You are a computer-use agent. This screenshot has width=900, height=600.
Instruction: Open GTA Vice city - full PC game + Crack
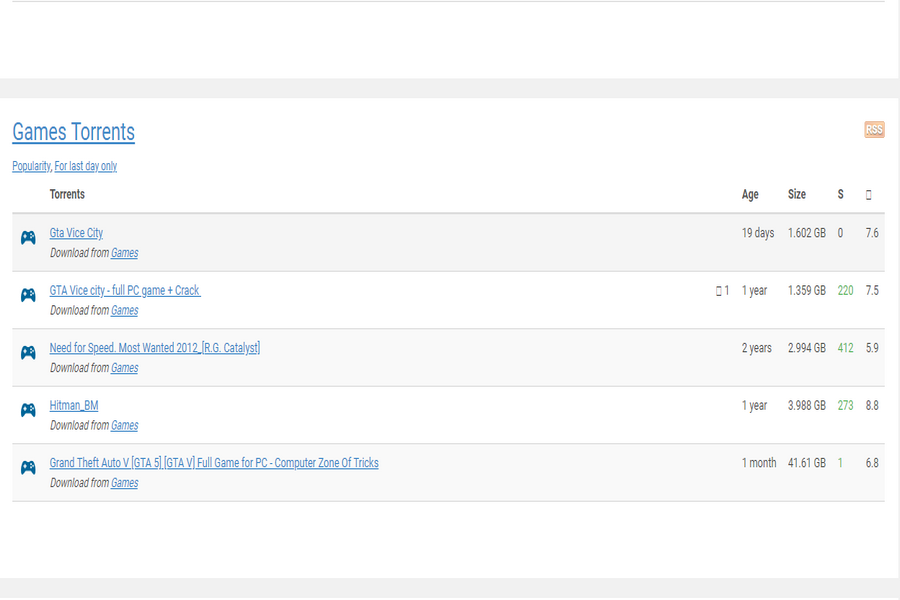[125, 291]
